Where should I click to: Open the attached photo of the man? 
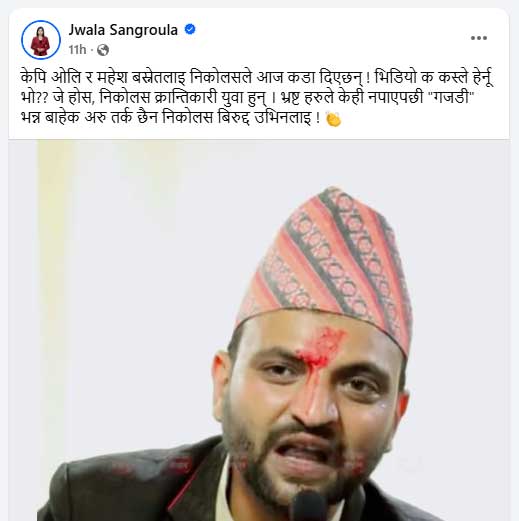pyautogui.click(x=259, y=330)
